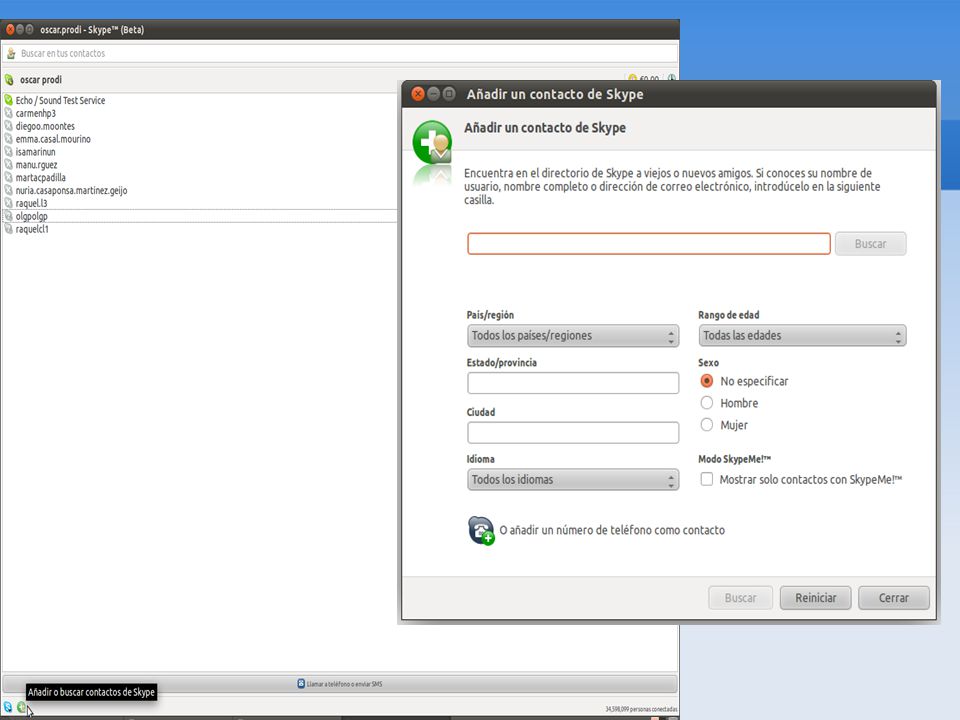
Task: Select the olgpolgp contact
Action: click(x=200, y=216)
